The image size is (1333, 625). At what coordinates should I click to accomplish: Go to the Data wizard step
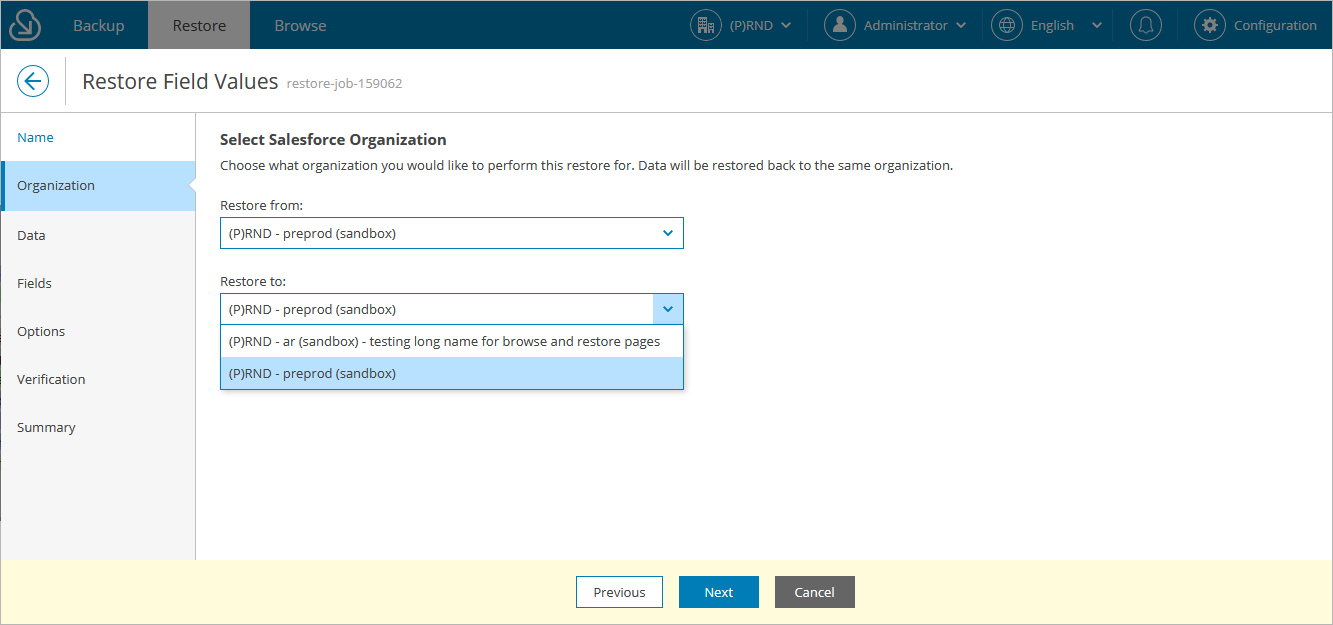click(98, 235)
